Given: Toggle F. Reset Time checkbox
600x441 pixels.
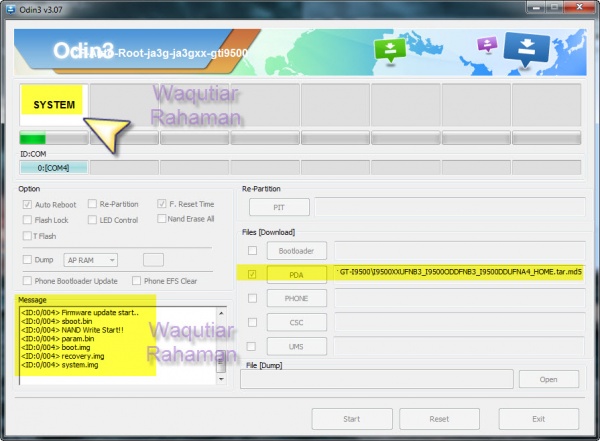Looking at the screenshot, I should pos(161,204).
